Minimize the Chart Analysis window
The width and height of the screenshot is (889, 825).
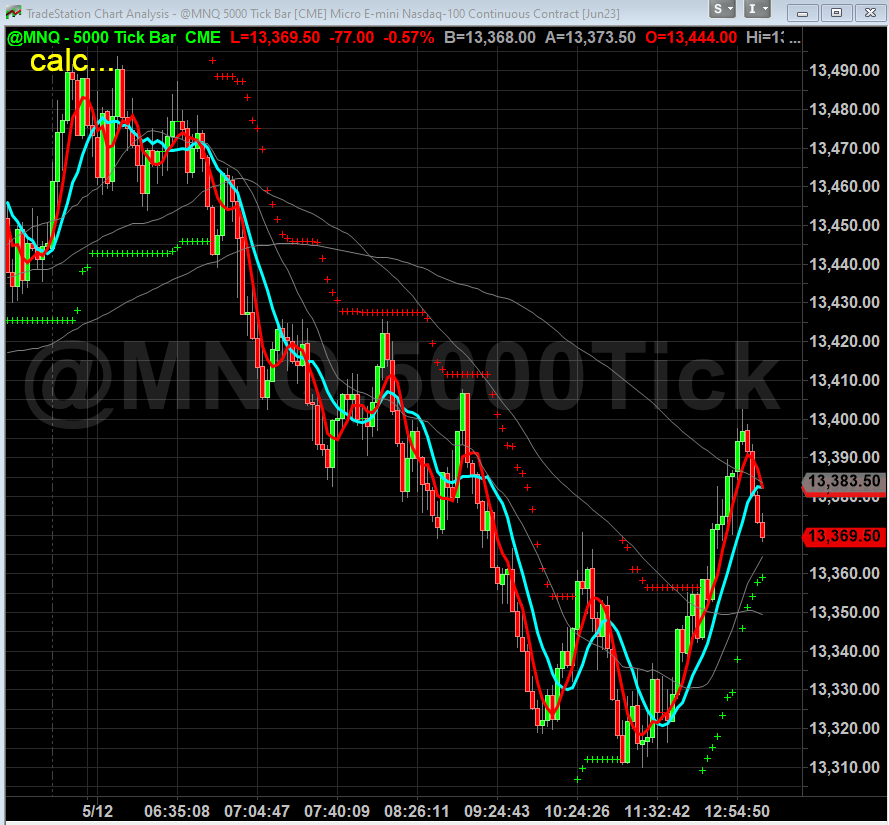[x=802, y=12]
